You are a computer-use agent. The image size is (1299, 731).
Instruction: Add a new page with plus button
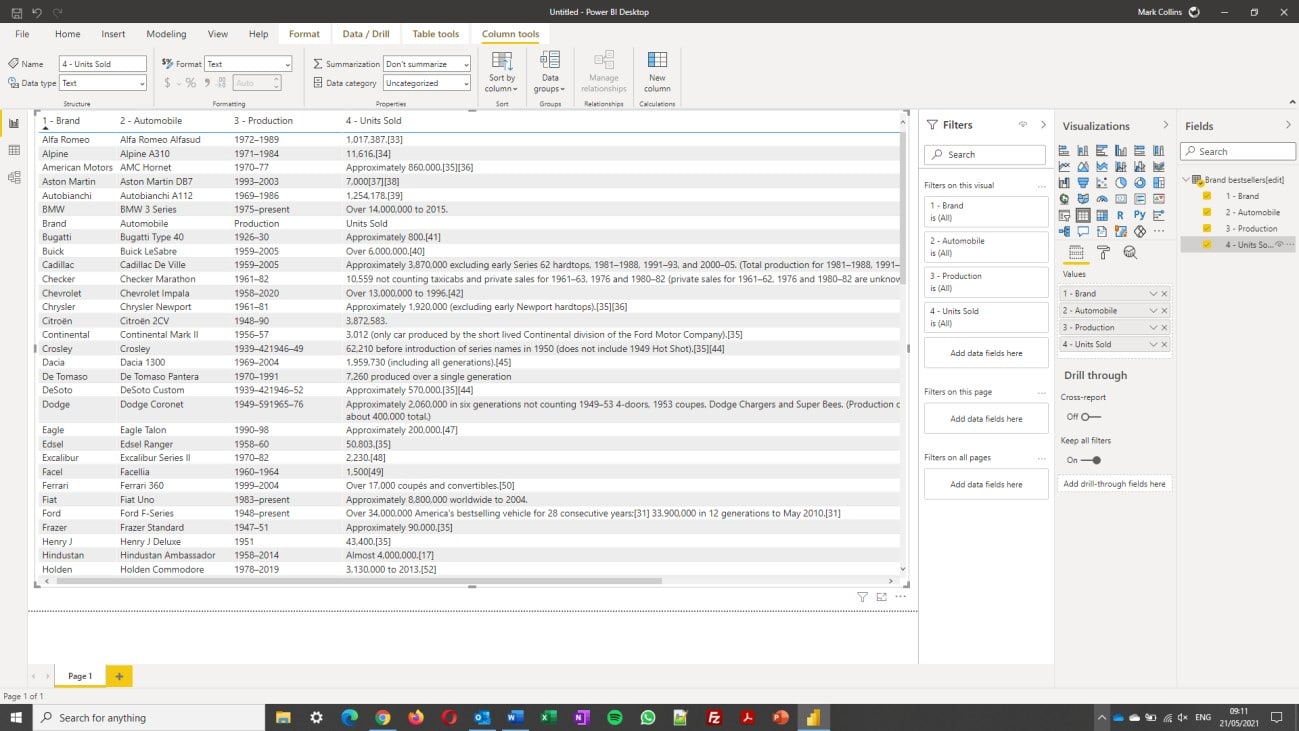[x=119, y=676]
